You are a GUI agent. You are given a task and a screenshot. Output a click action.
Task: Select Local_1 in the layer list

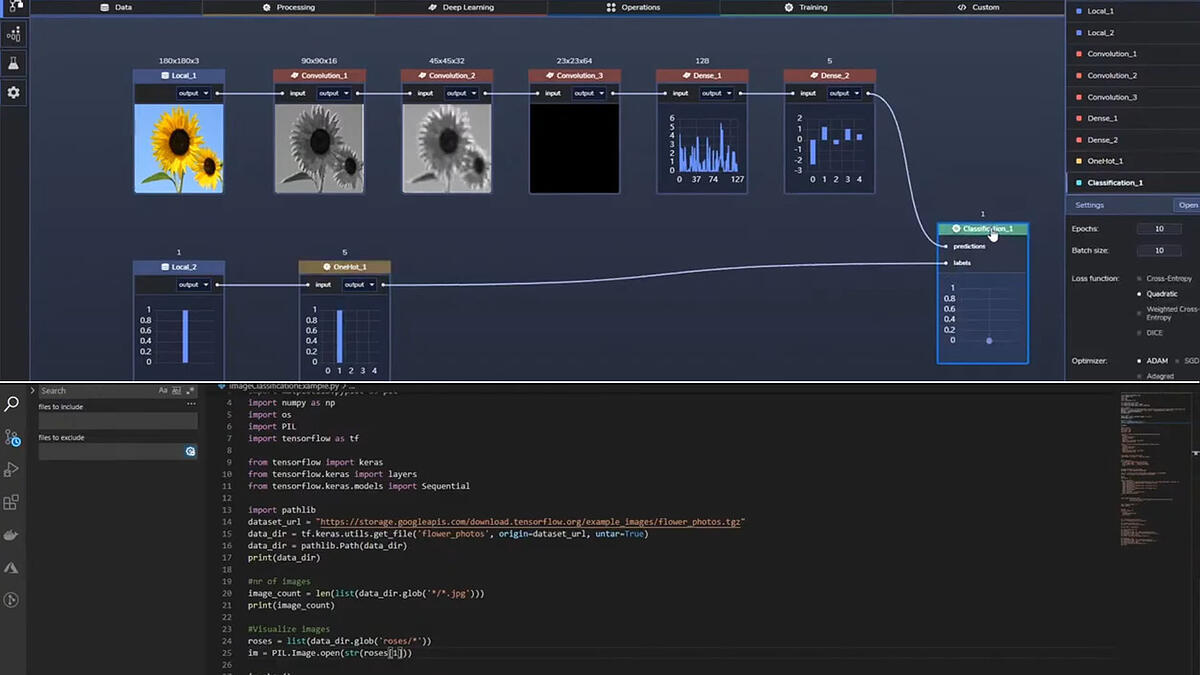(1132, 11)
